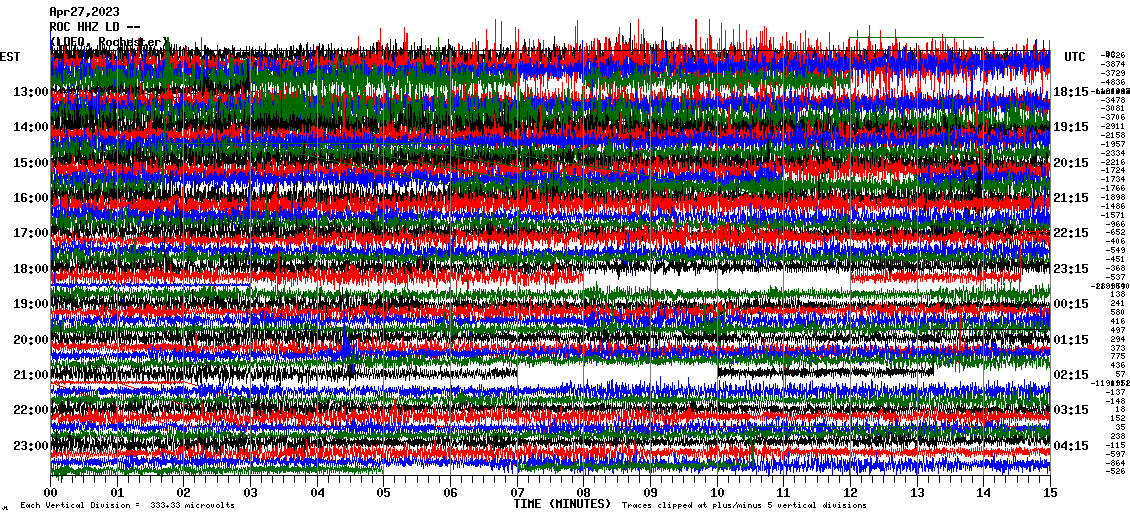Click the 07 minute tick on time axis
Viewport: 1130px width, 519px height.
(517, 493)
